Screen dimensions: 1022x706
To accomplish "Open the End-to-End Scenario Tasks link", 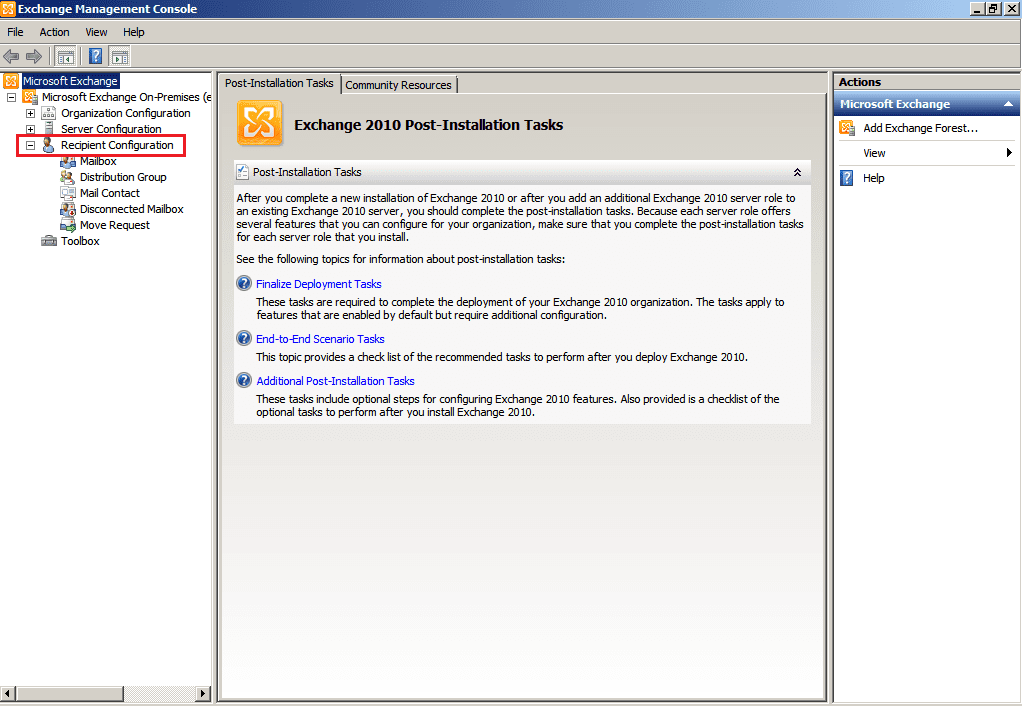I will tap(320, 339).
